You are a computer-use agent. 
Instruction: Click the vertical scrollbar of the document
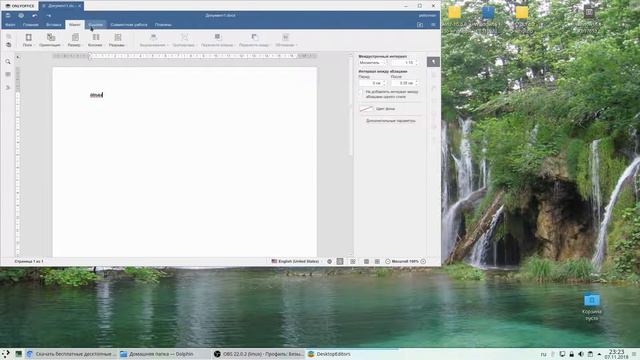click(x=351, y=106)
